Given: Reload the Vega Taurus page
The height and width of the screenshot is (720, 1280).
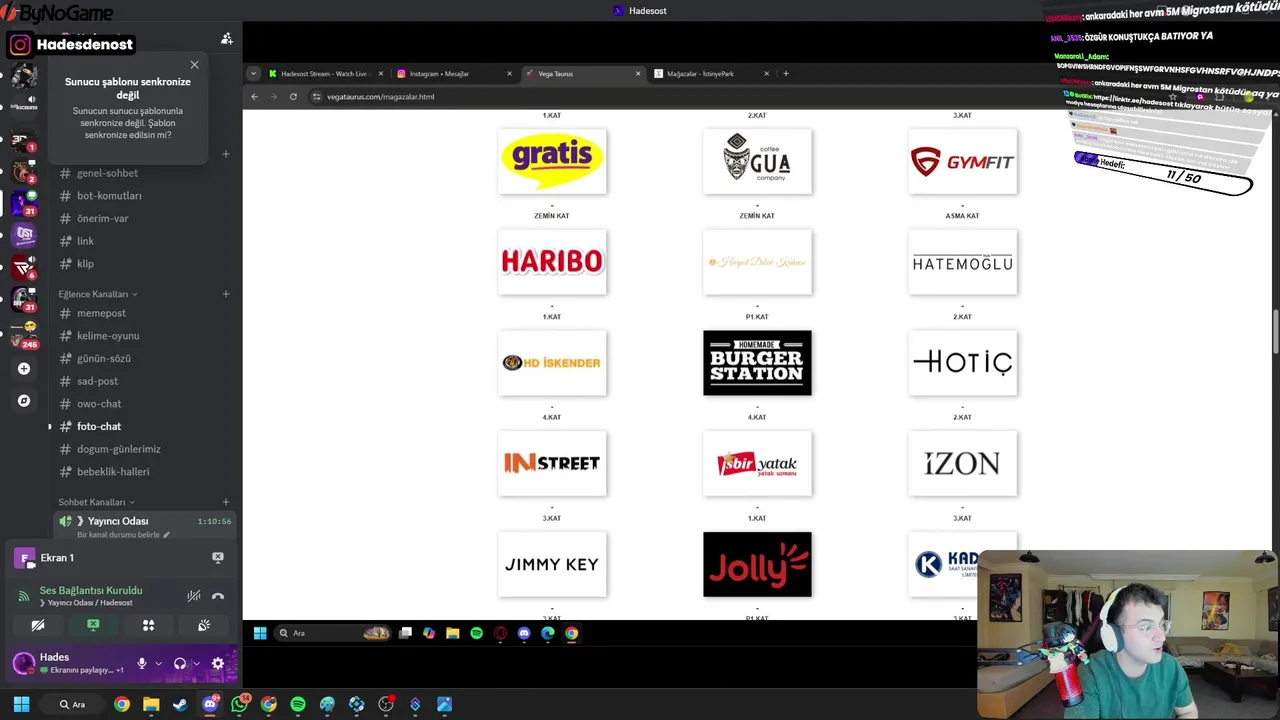Looking at the screenshot, I should click(x=293, y=97).
